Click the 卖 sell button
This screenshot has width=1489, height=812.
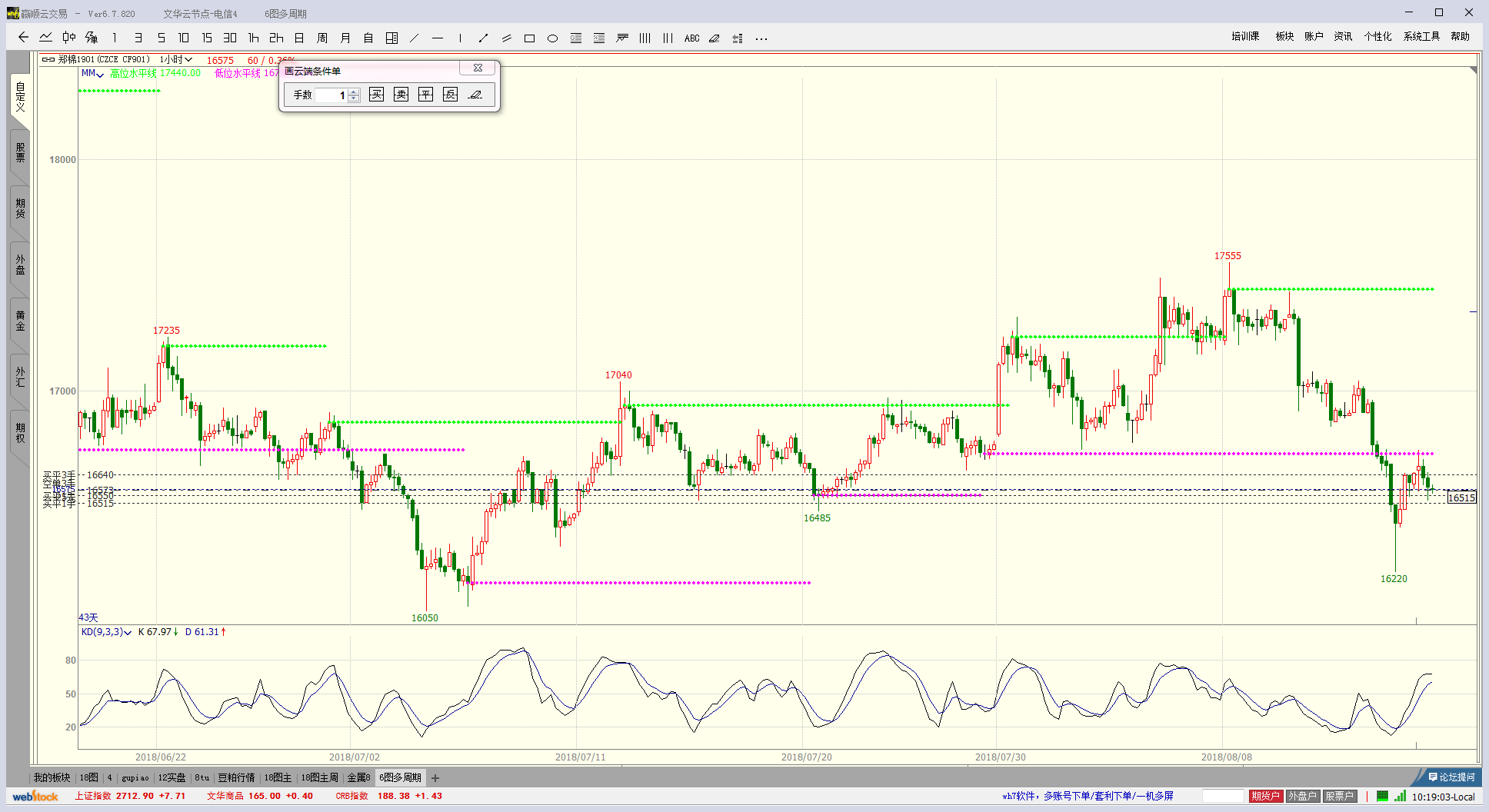click(x=401, y=94)
